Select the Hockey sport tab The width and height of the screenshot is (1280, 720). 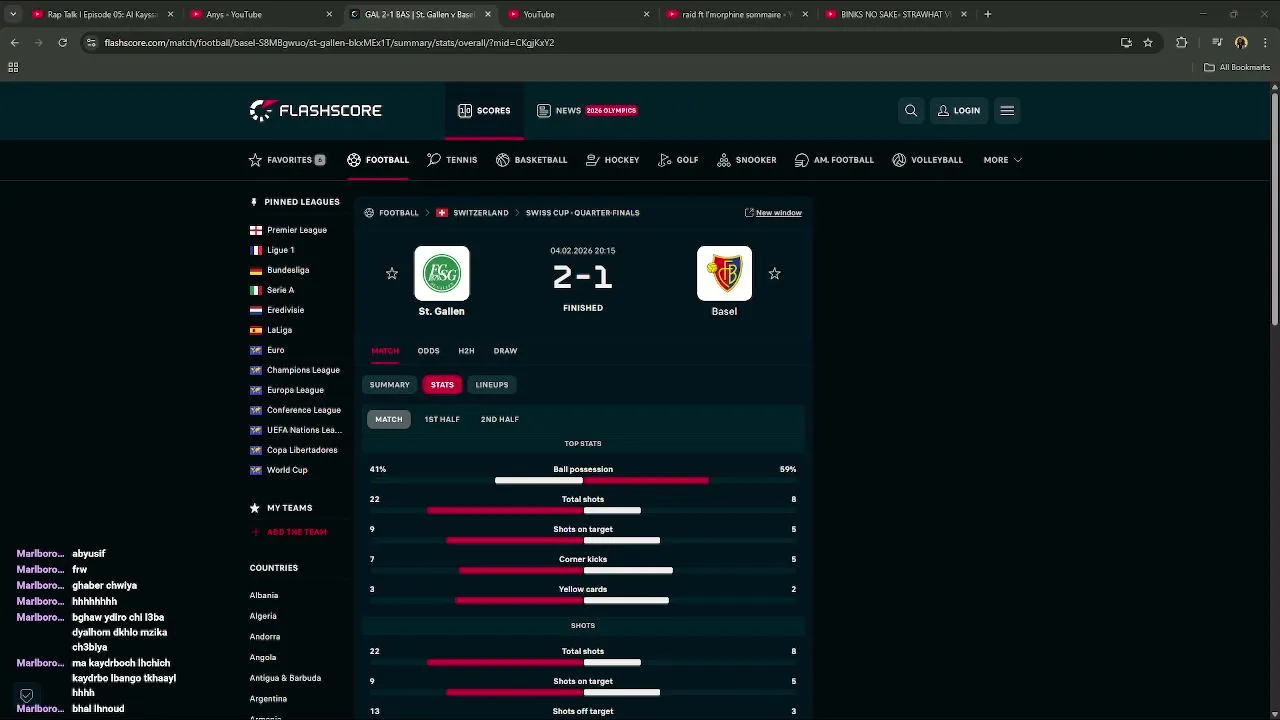(x=612, y=160)
